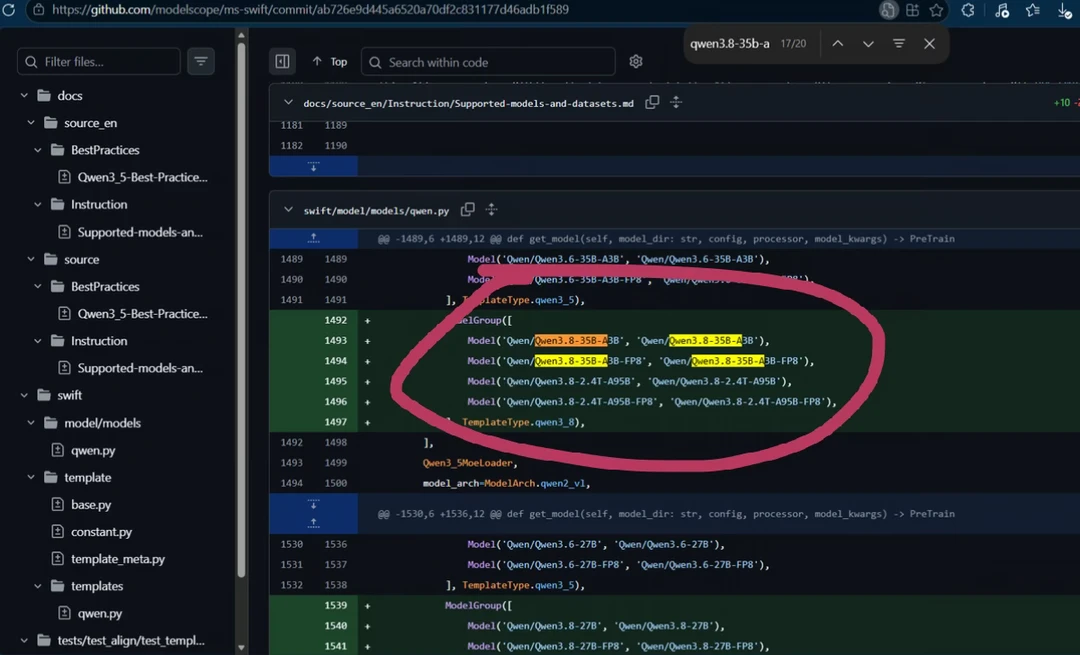Viewport: 1080px width, 655px height.
Task: Collapse the template folder
Action: click(x=31, y=477)
